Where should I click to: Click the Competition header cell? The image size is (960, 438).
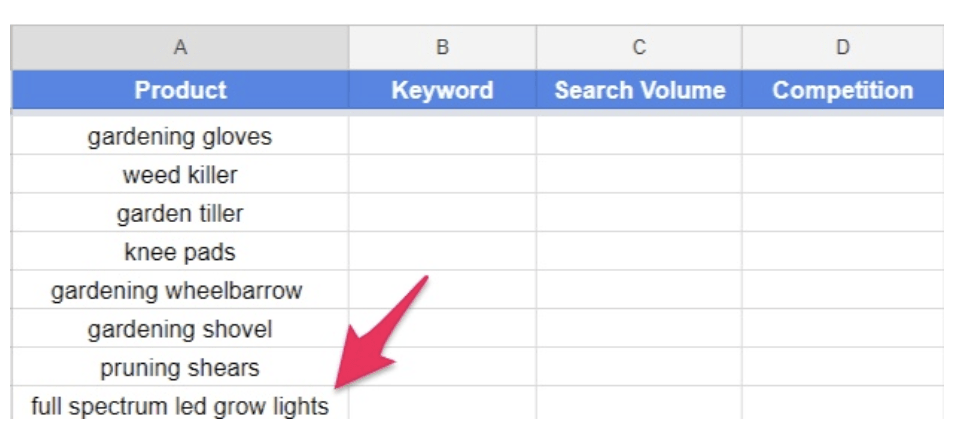tap(843, 90)
